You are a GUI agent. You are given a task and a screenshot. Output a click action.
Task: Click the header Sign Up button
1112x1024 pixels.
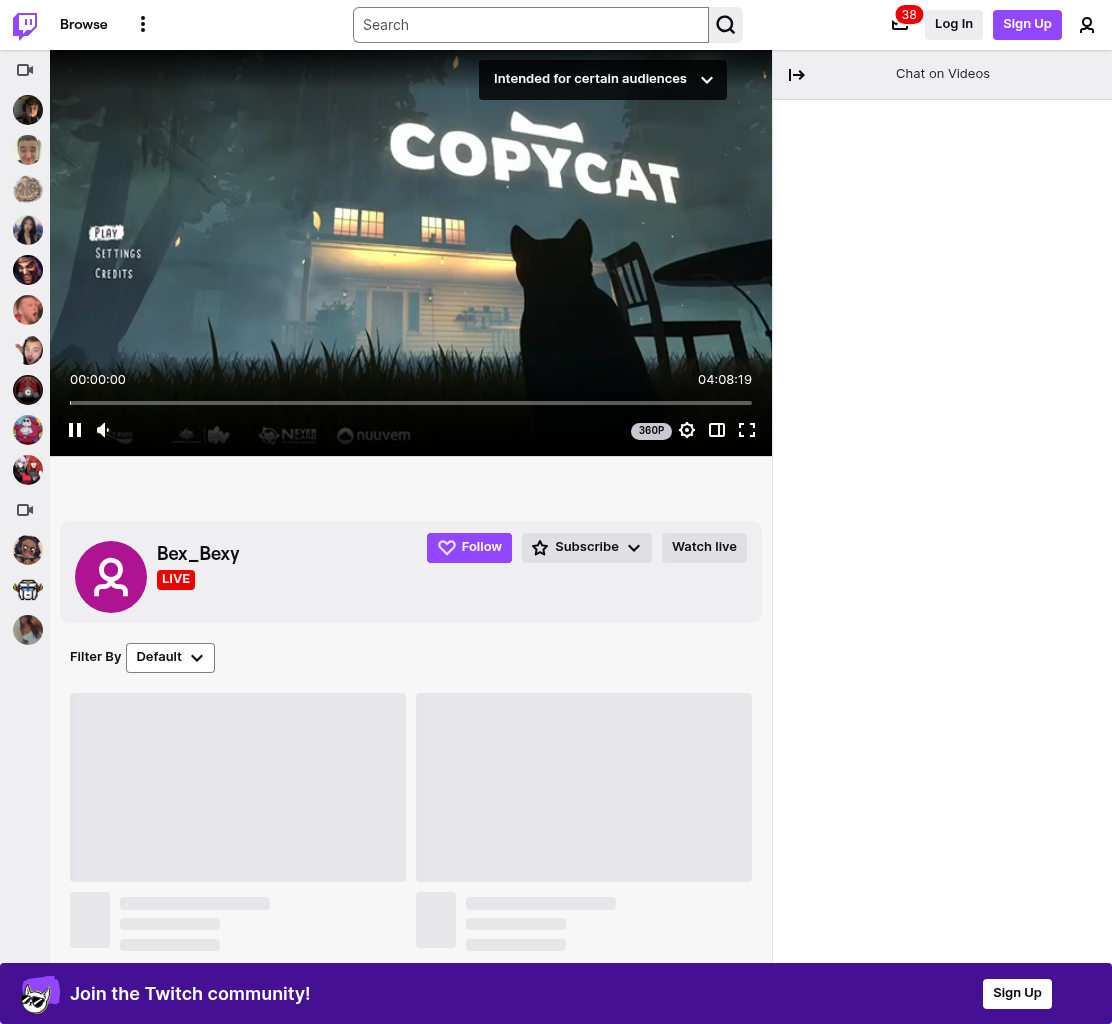(x=1027, y=25)
